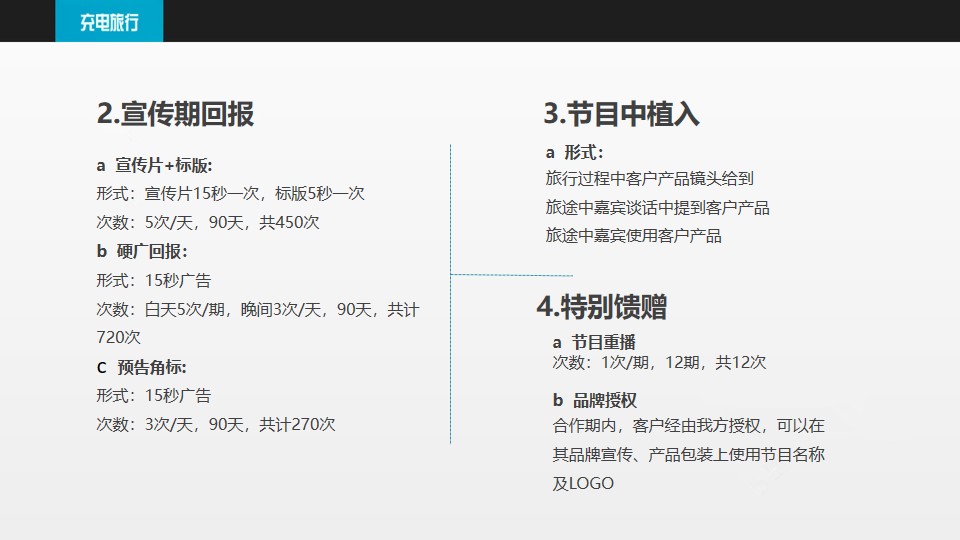Click line 合作期内，客户经由我方授权，可以在
Viewport: 960px width, 540px height.
click(x=688, y=426)
